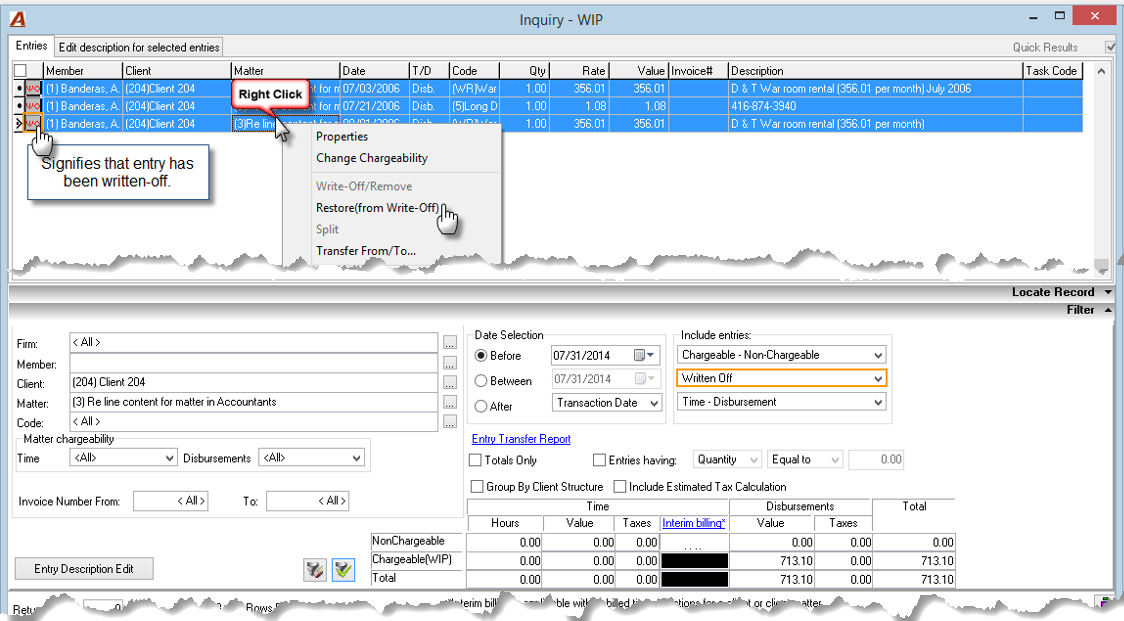Check Group By Client Structure
Screen dimensions: 1124x621
[476, 486]
